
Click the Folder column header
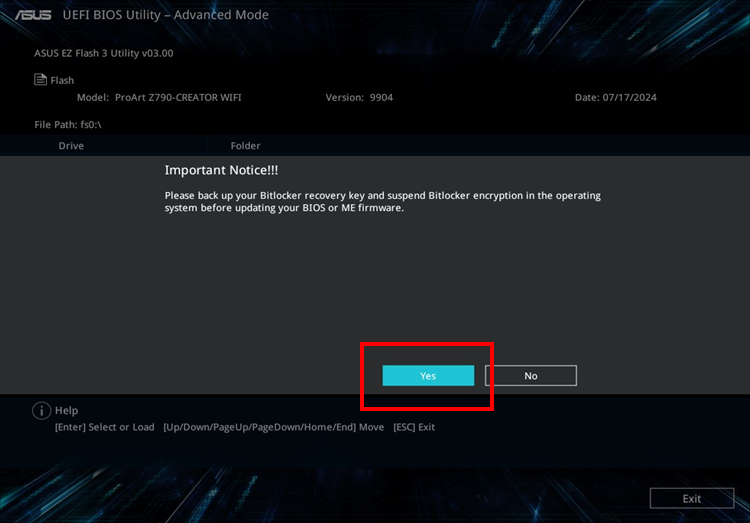coord(245,146)
